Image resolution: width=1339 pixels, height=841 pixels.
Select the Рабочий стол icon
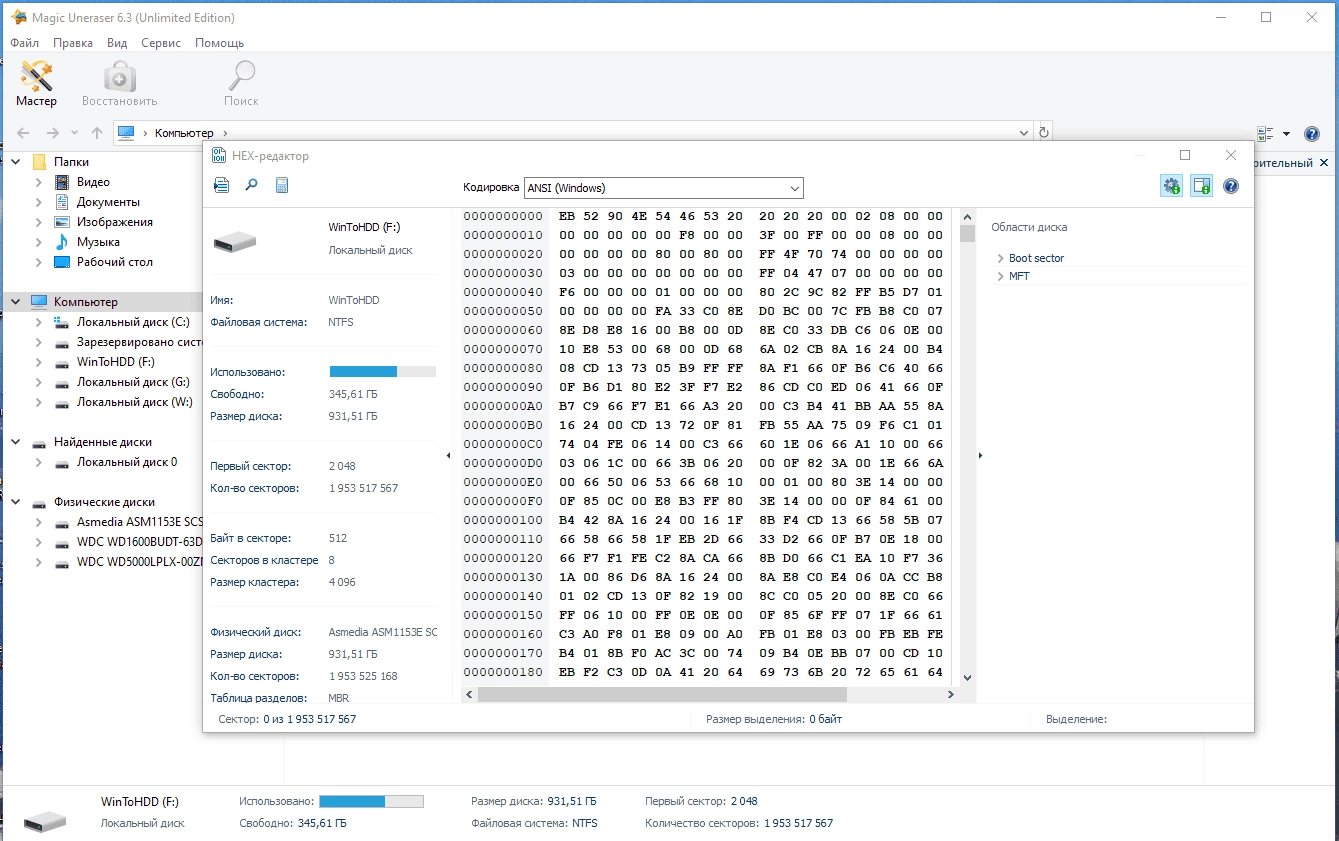click(62, 262)
